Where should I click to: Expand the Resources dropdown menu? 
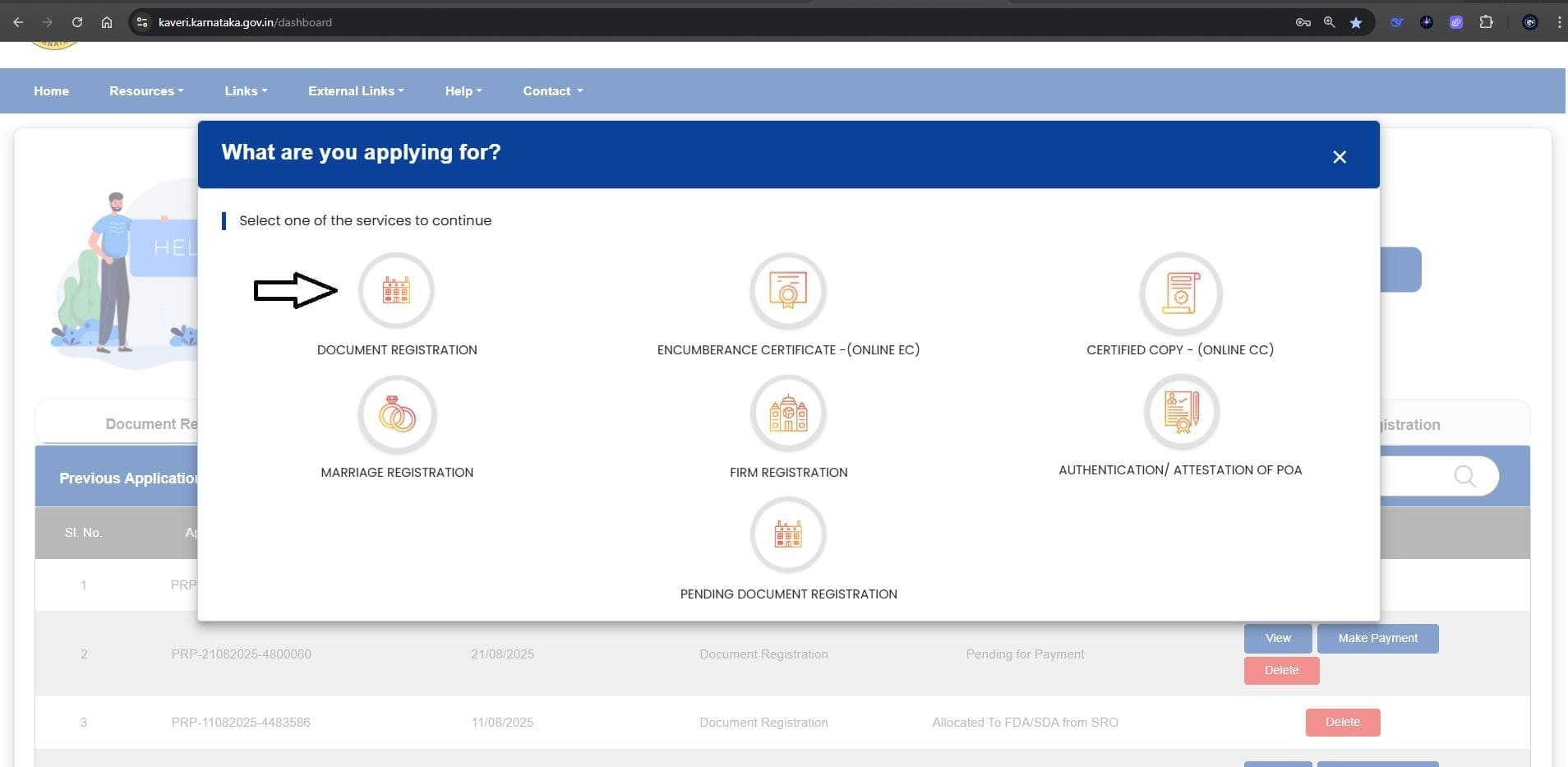pos(146,91)
